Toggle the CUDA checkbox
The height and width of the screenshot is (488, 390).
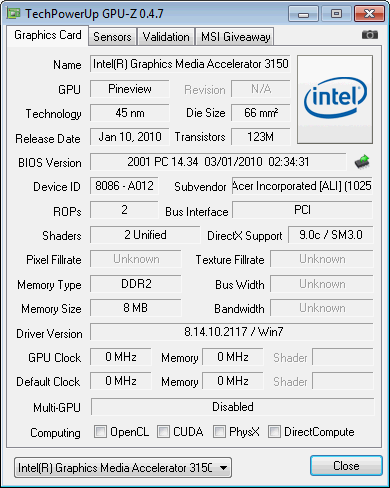point(163,431)
